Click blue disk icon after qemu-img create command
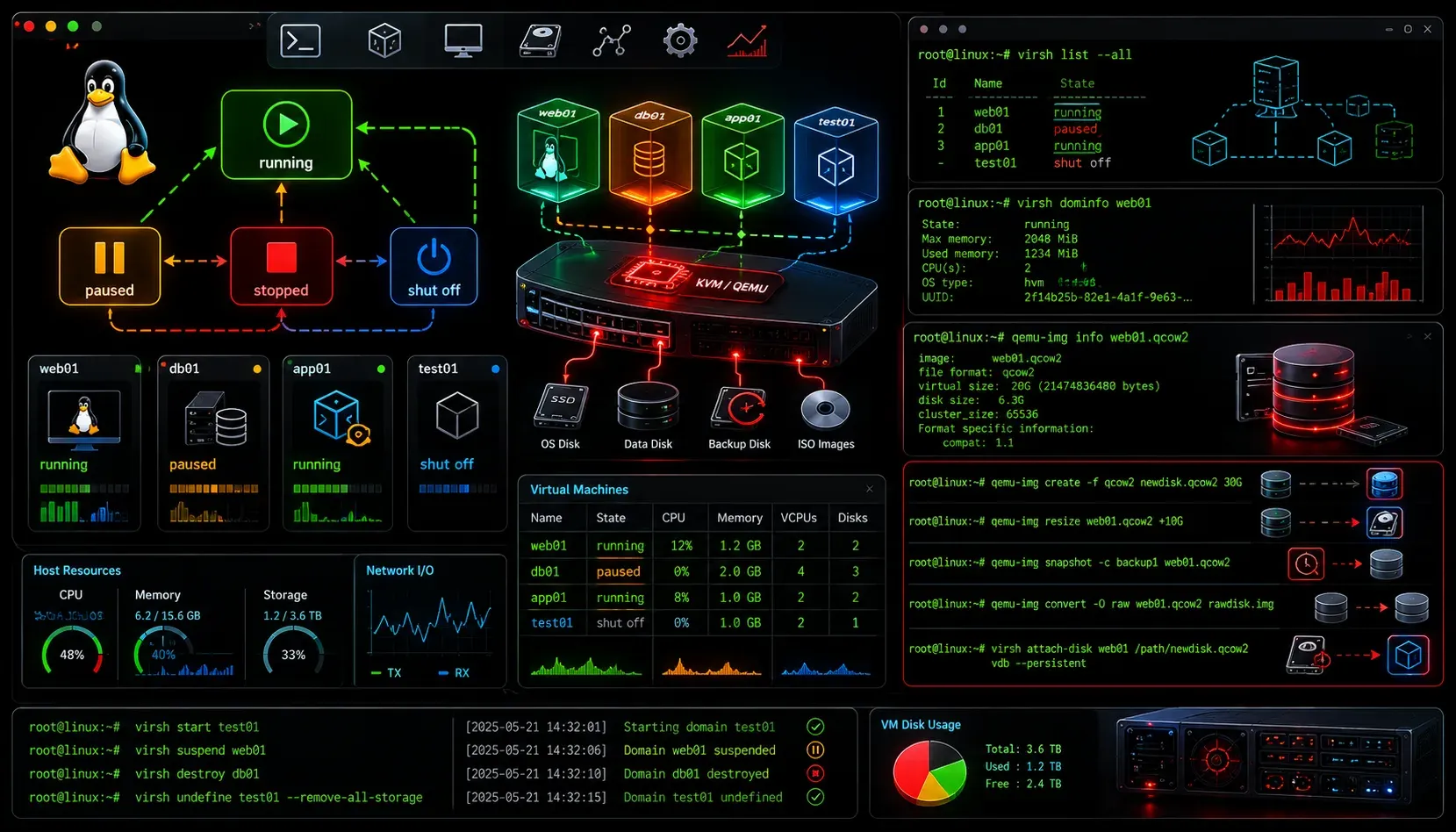Viewport: 1456px width, 832px height. [1384, 484]
